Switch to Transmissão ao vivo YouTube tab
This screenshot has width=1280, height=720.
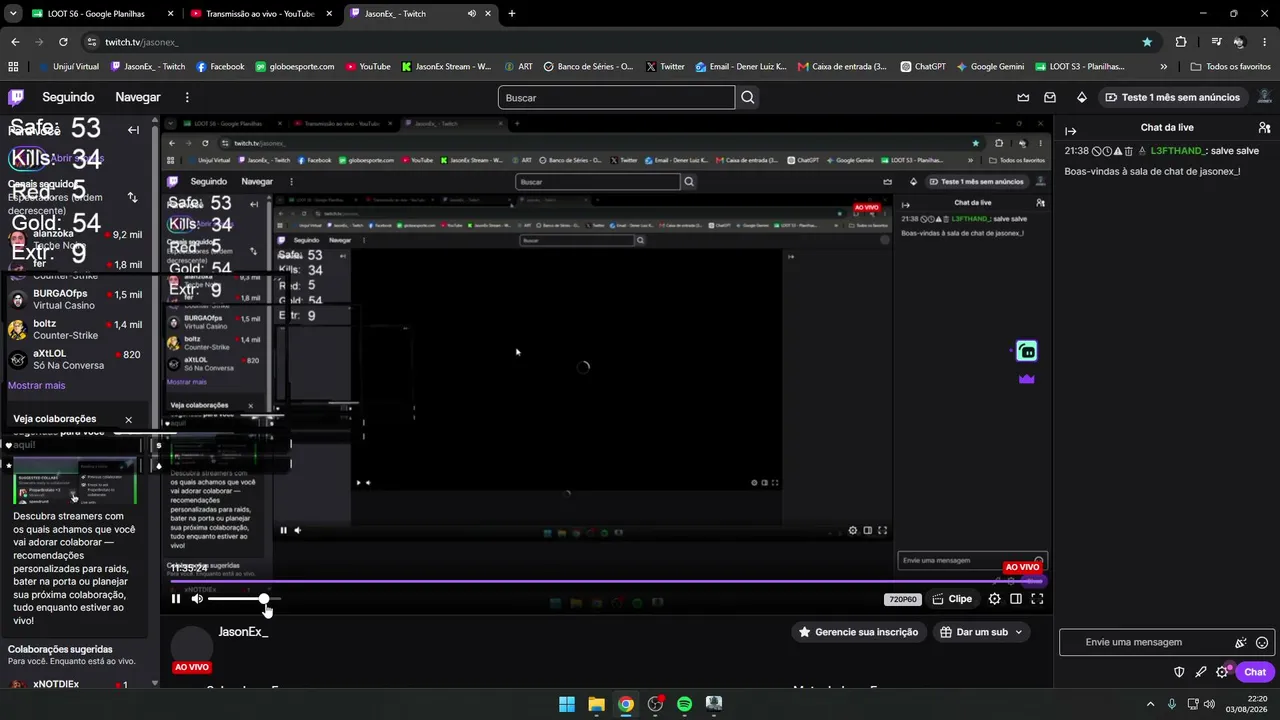tap(262, 14)
